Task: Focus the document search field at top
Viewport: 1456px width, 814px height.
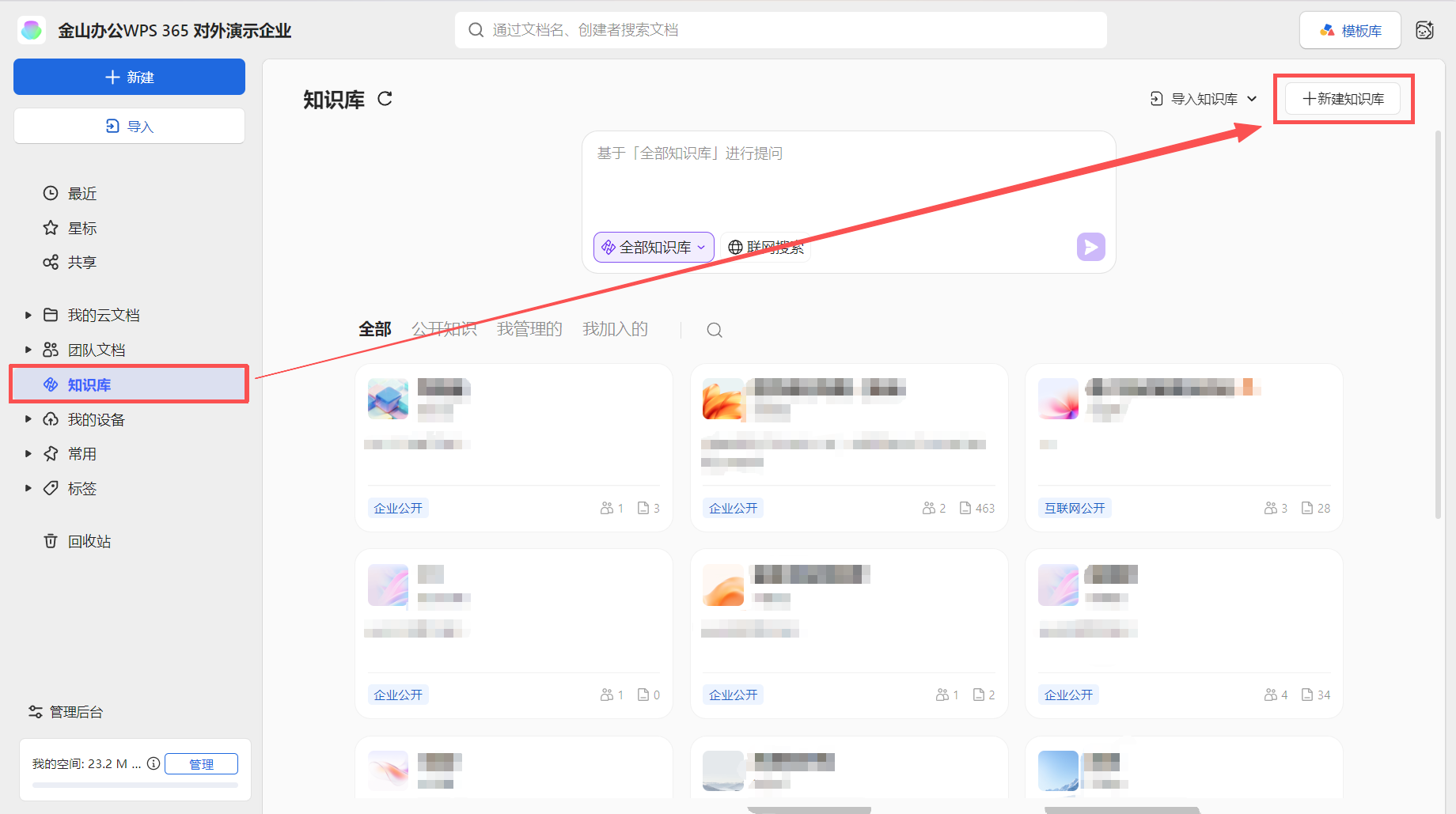Action: pos(780,30)
